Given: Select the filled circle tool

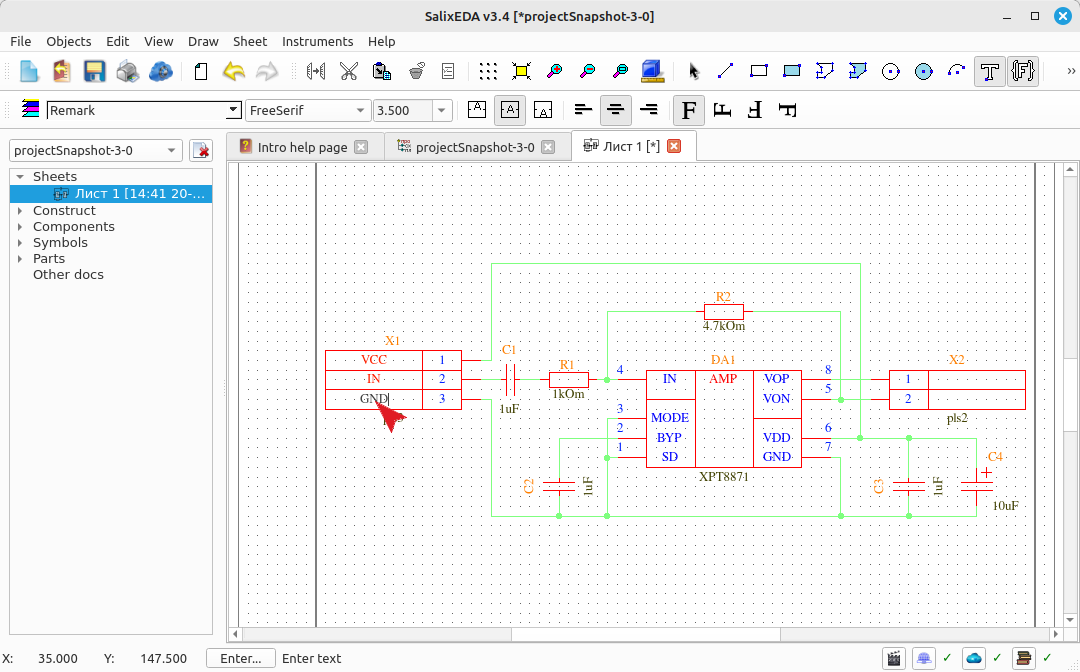Looking at the screenshot, I should tap(924, 71).
